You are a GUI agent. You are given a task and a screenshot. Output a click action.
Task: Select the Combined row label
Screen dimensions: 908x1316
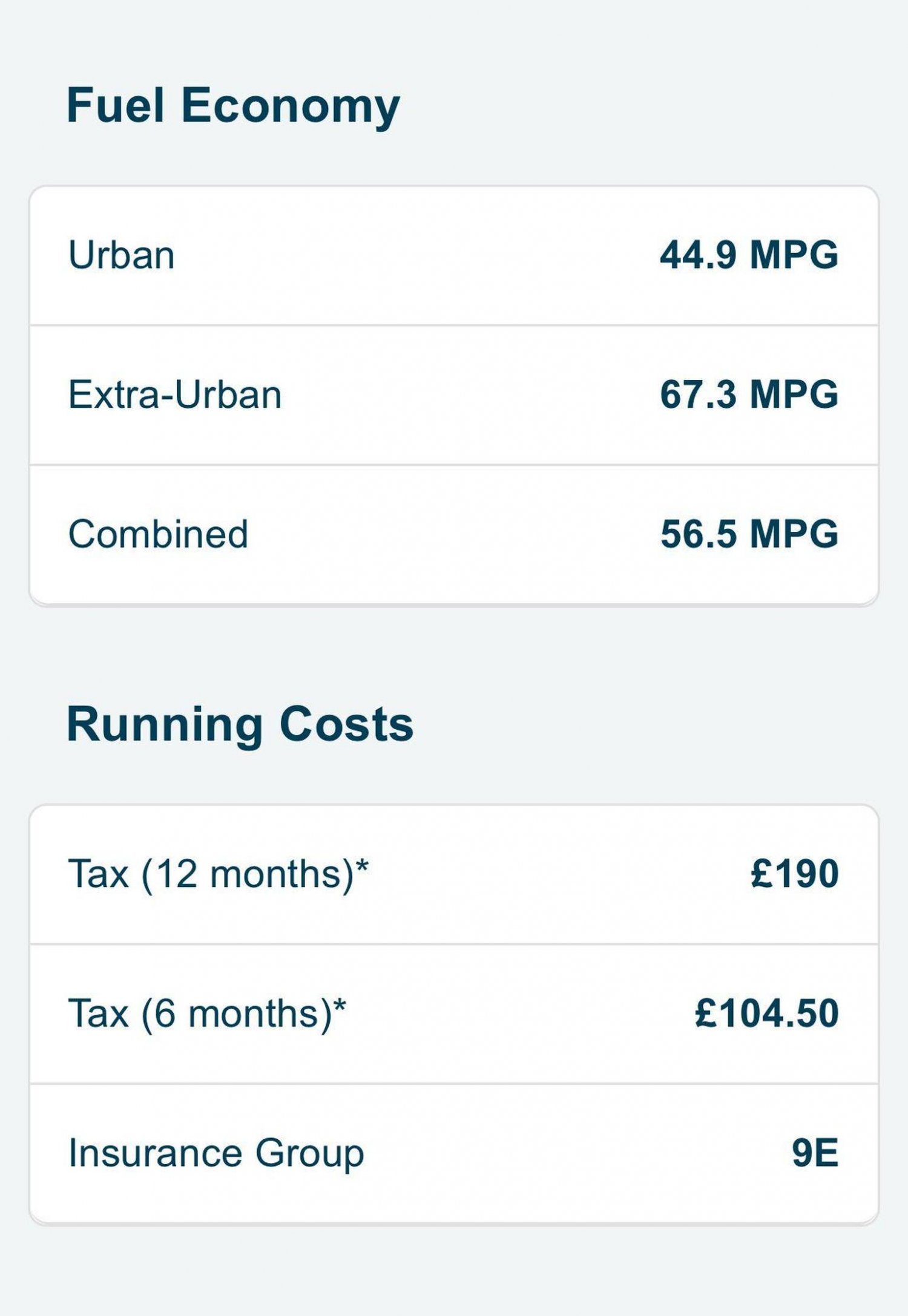(158, 534)
